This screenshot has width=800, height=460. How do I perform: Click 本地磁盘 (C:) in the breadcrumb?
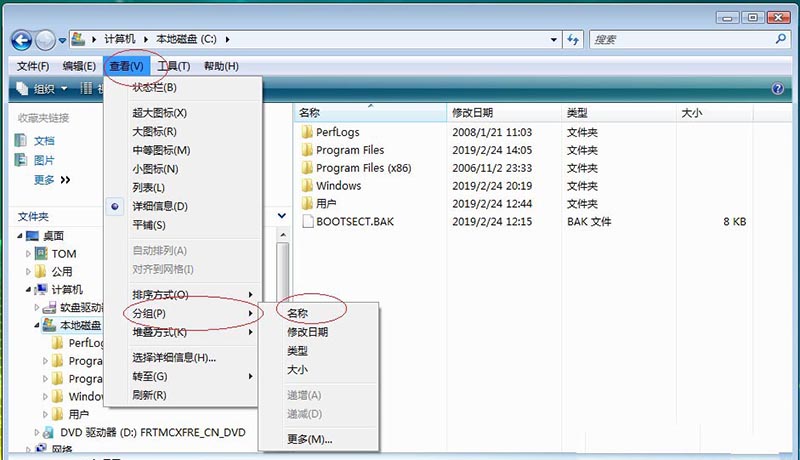(x=186, y=39)
